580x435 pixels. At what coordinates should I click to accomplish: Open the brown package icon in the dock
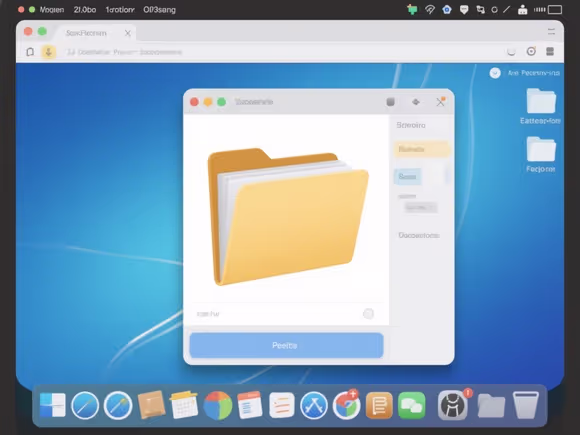151,404
